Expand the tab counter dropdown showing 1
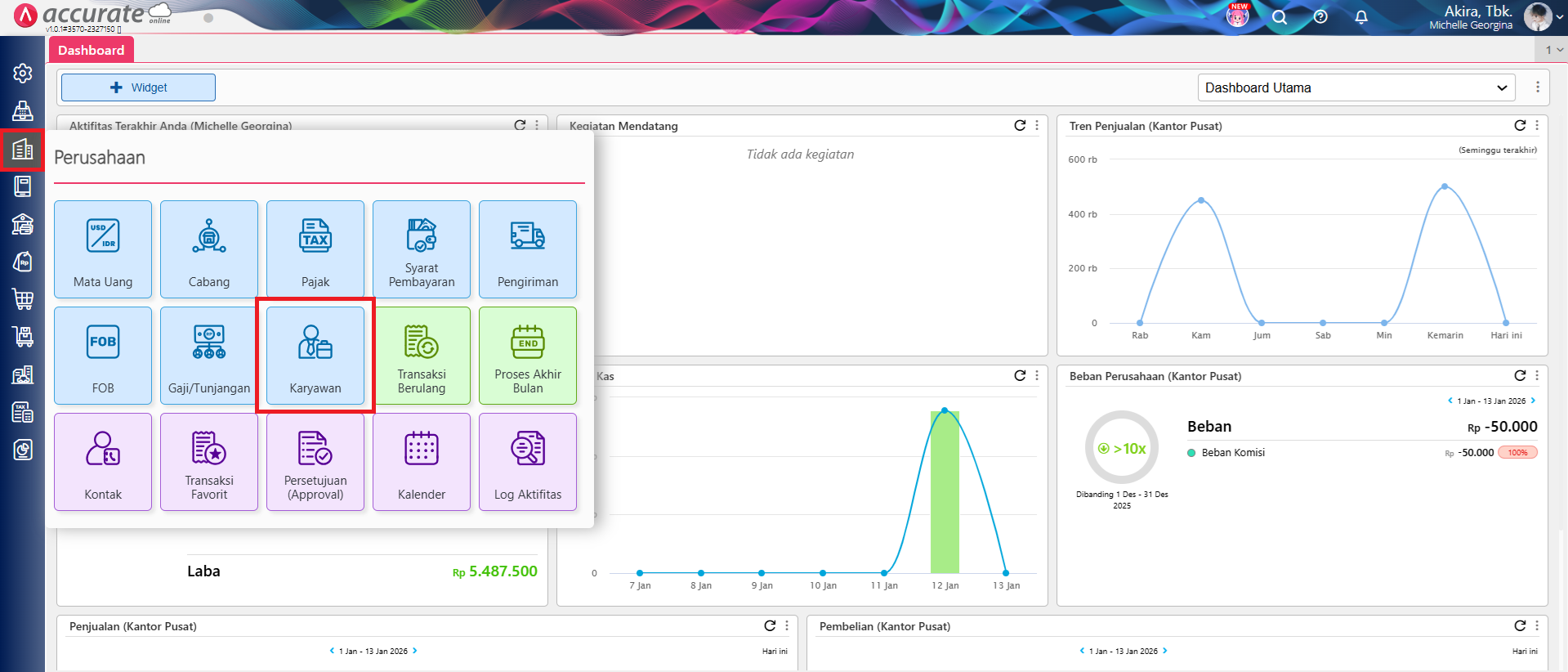 (1553, 50)
